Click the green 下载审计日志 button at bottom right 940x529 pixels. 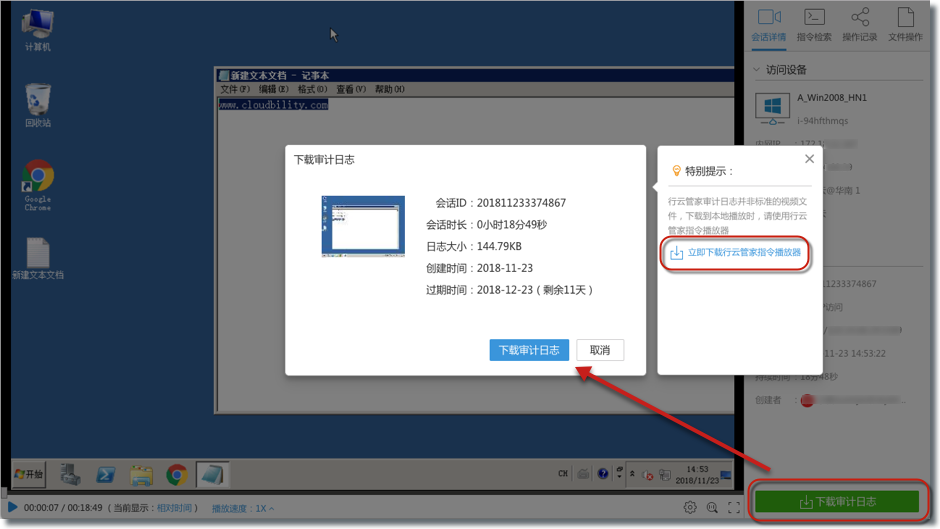[837, 501]
